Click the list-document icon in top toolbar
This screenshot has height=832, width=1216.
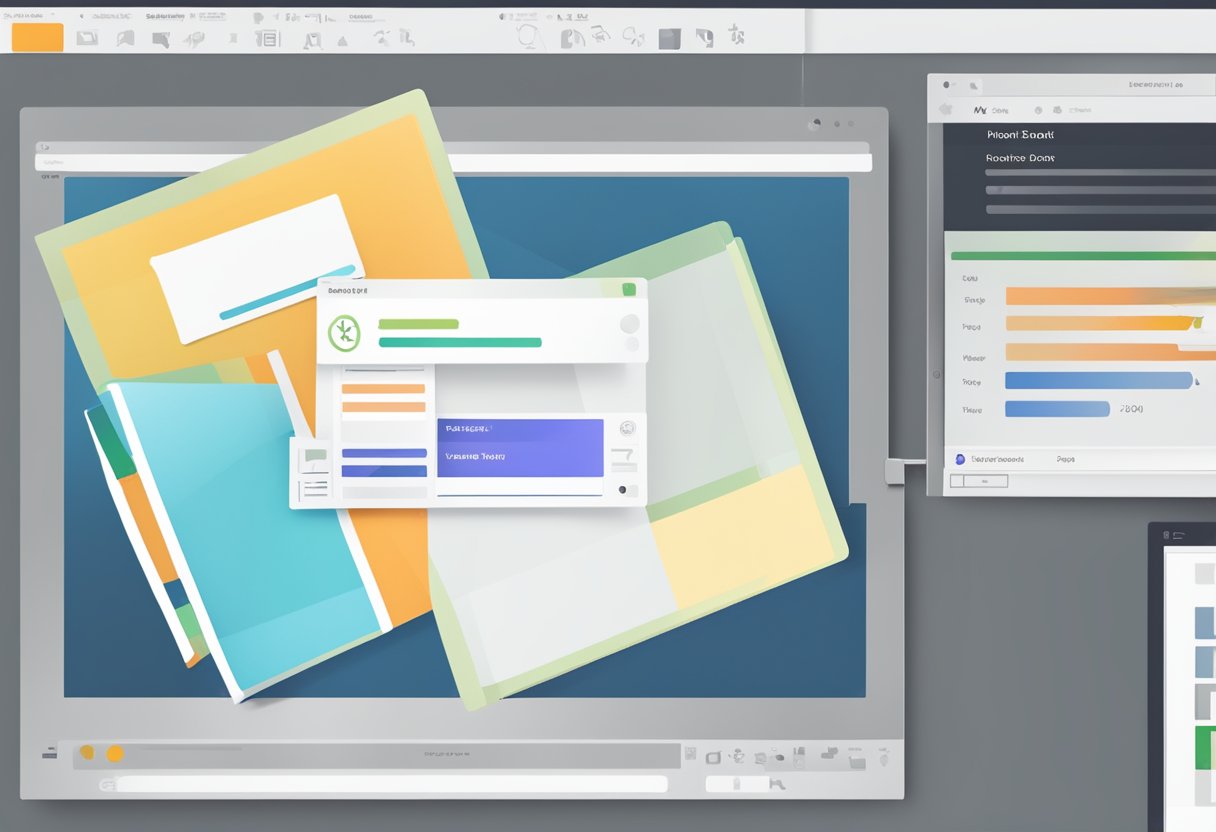tap(266, 38)
